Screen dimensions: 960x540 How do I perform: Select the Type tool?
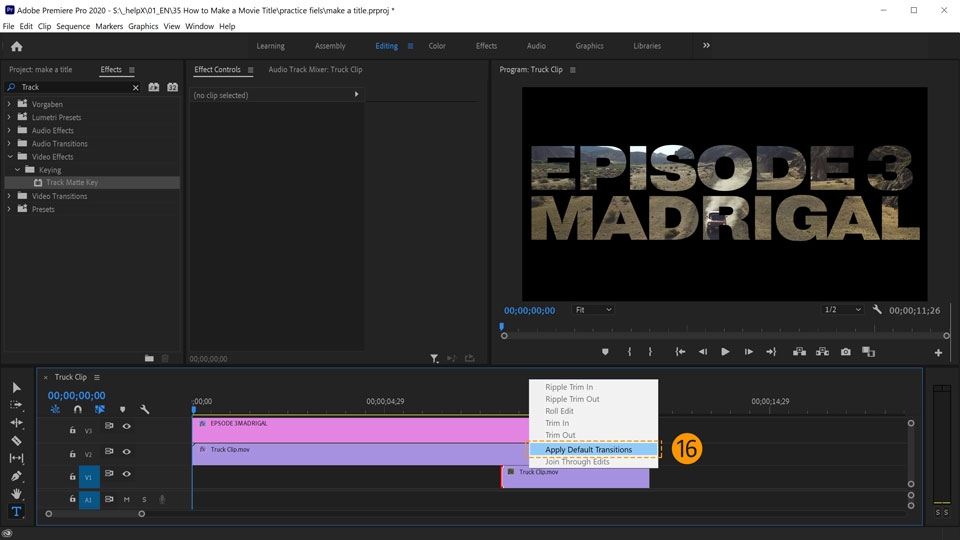click(17, 511)
